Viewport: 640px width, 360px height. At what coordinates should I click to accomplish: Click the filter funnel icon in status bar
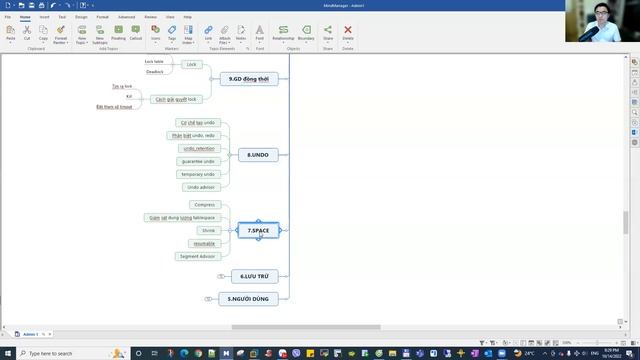482,343
